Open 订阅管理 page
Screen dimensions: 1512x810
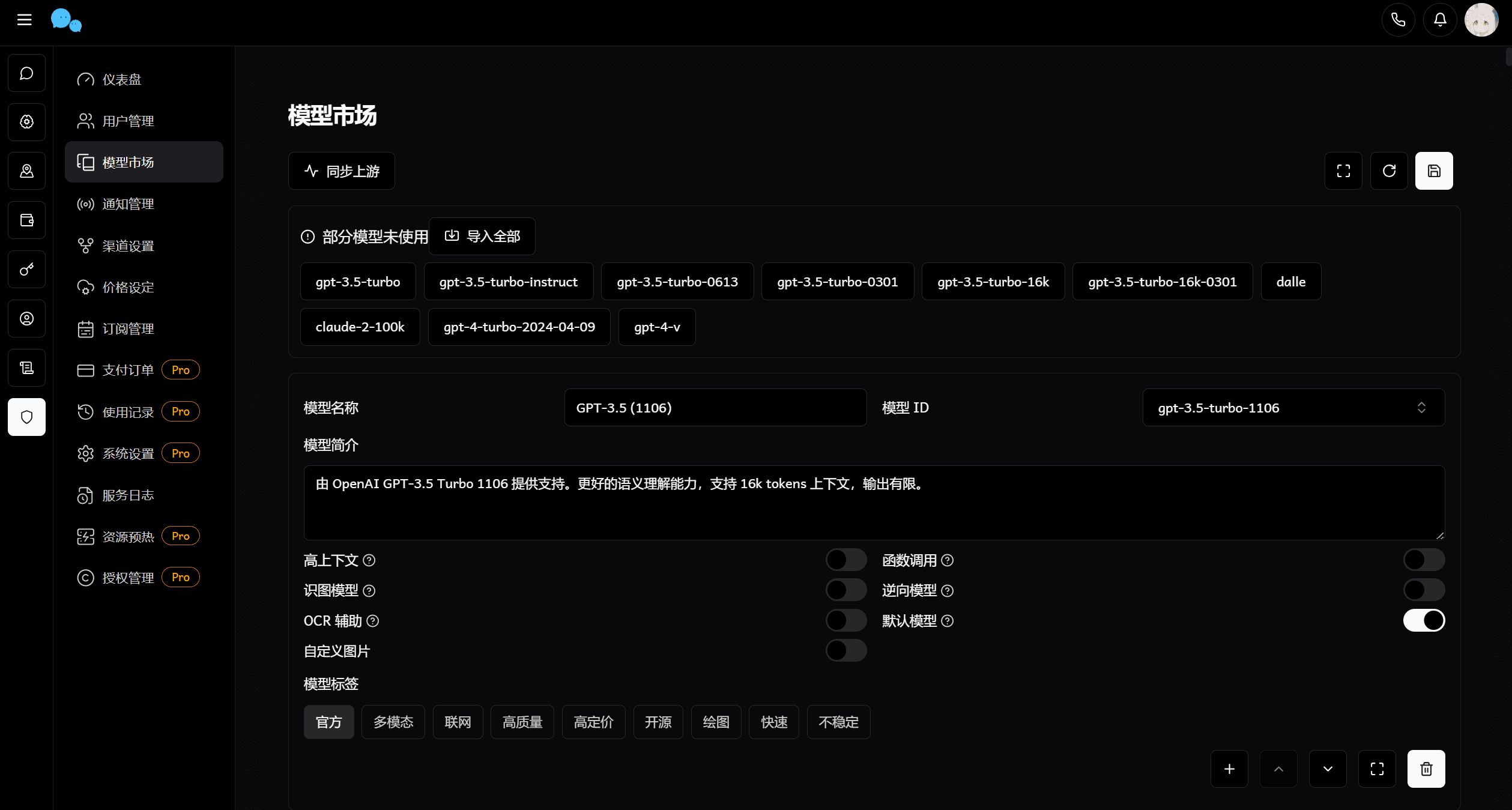click(x=144, y=328)
